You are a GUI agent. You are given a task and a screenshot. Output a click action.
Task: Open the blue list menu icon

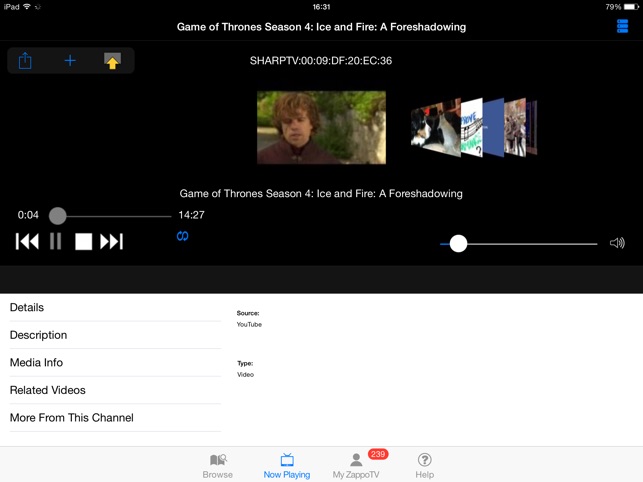(622, 26)
